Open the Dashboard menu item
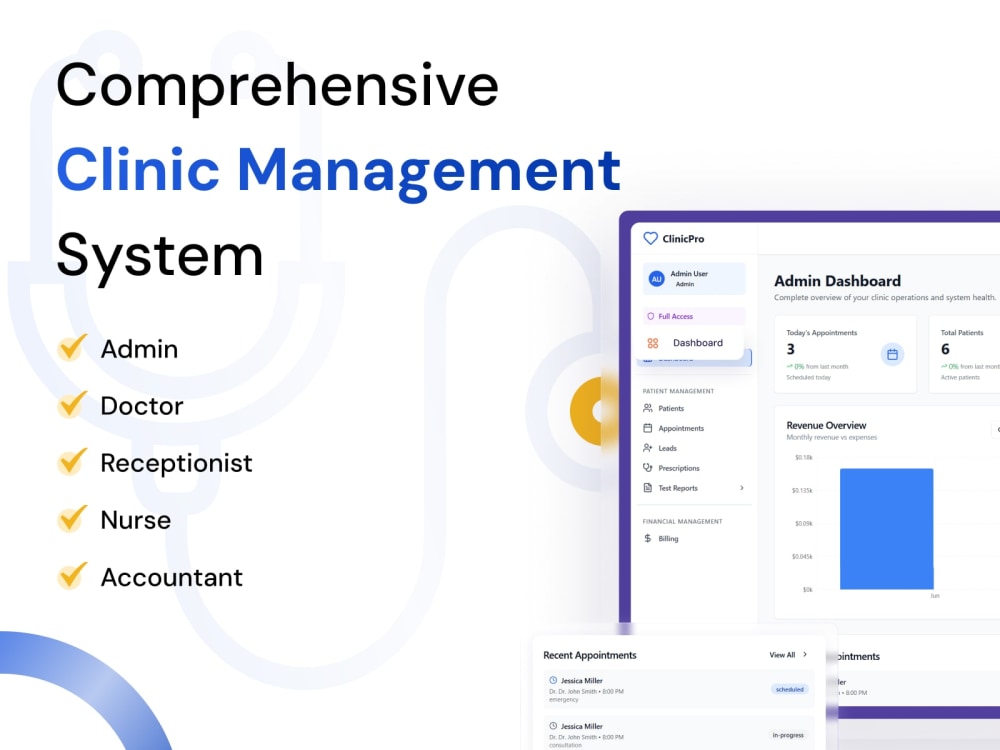1000x750 pixels. (691, 343)
